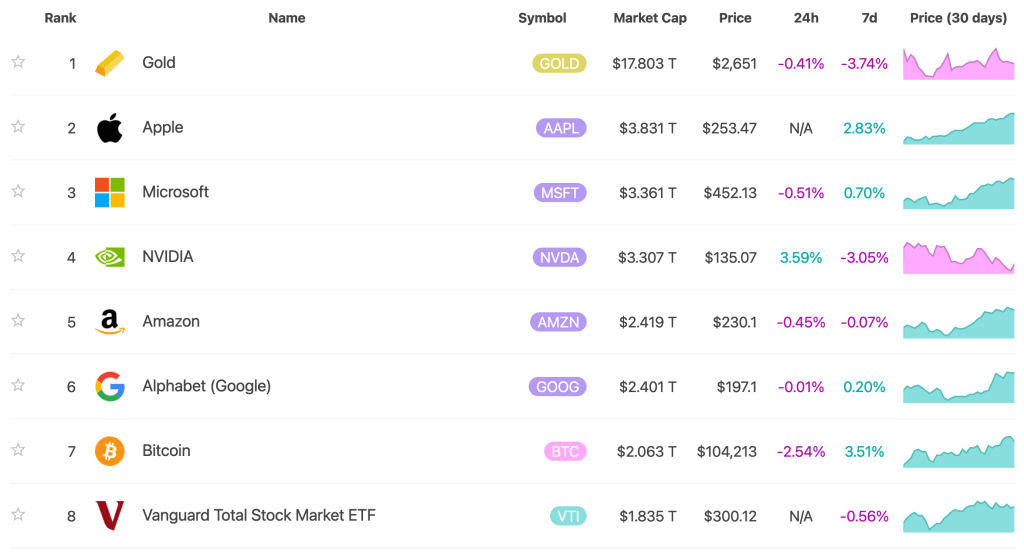This screenshot has height=558, width=1024.
Task: Click the Microsoft logo icon
Action: [110, 192]
